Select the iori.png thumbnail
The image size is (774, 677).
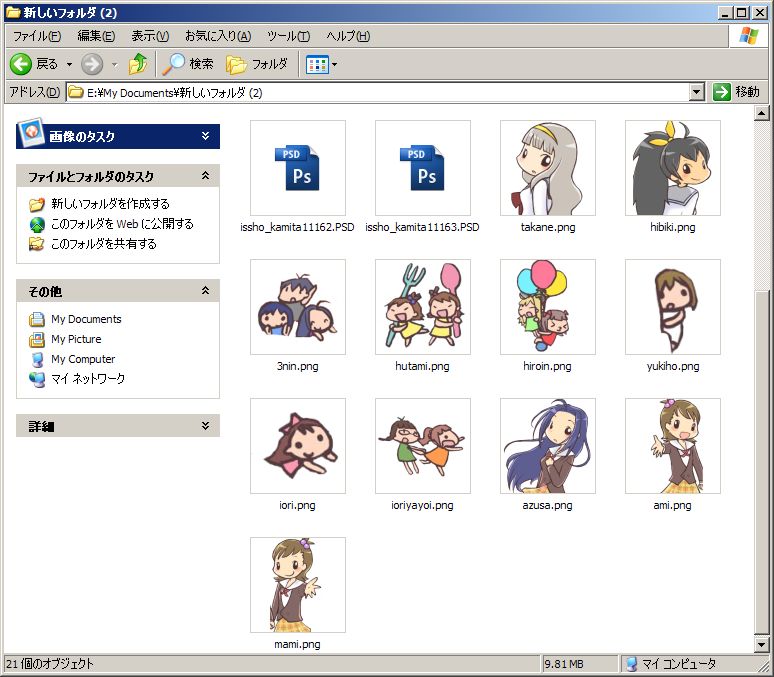pos(298,446)
